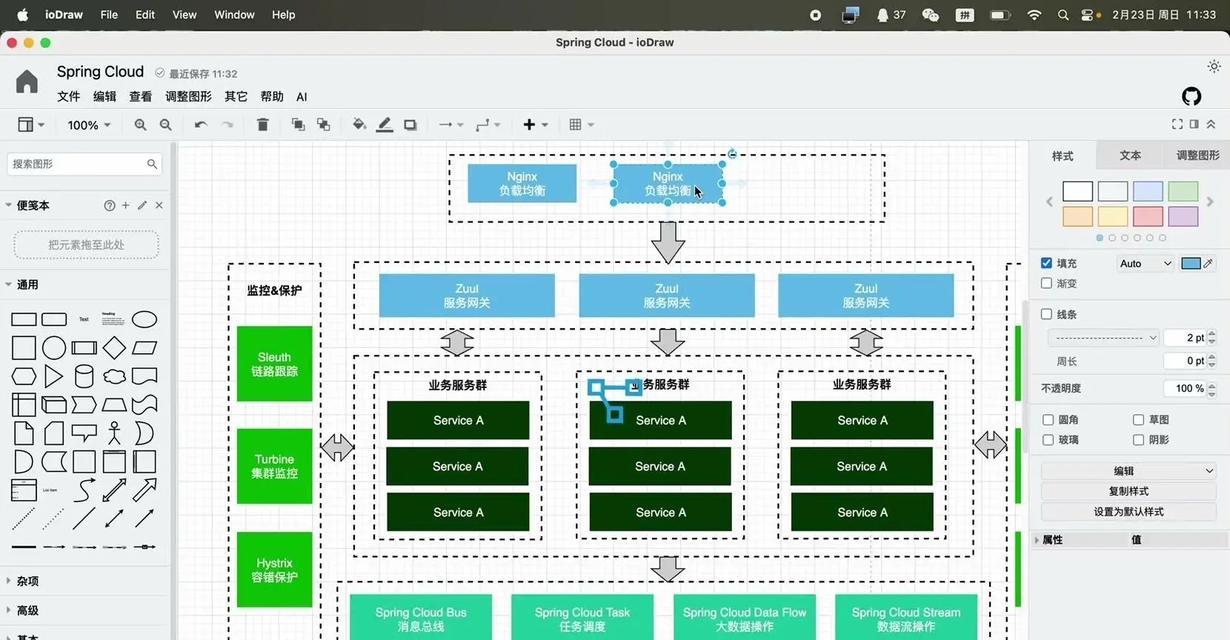The height and width of the screenshot is (640, 1230).
Task: Click the fullscreen icon above format panel
Action: [1177, 124]
